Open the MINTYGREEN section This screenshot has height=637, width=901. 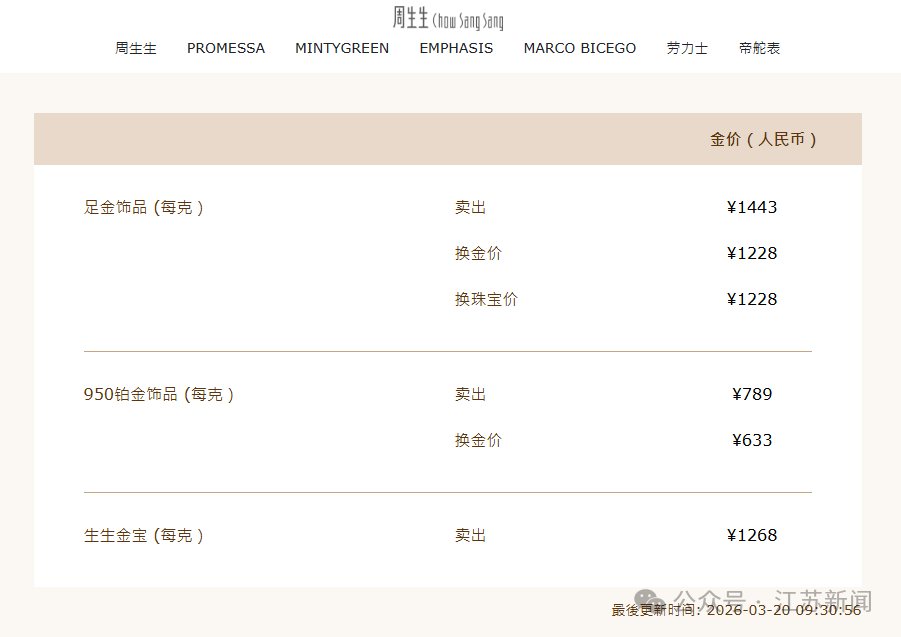(x=342, y=48)
